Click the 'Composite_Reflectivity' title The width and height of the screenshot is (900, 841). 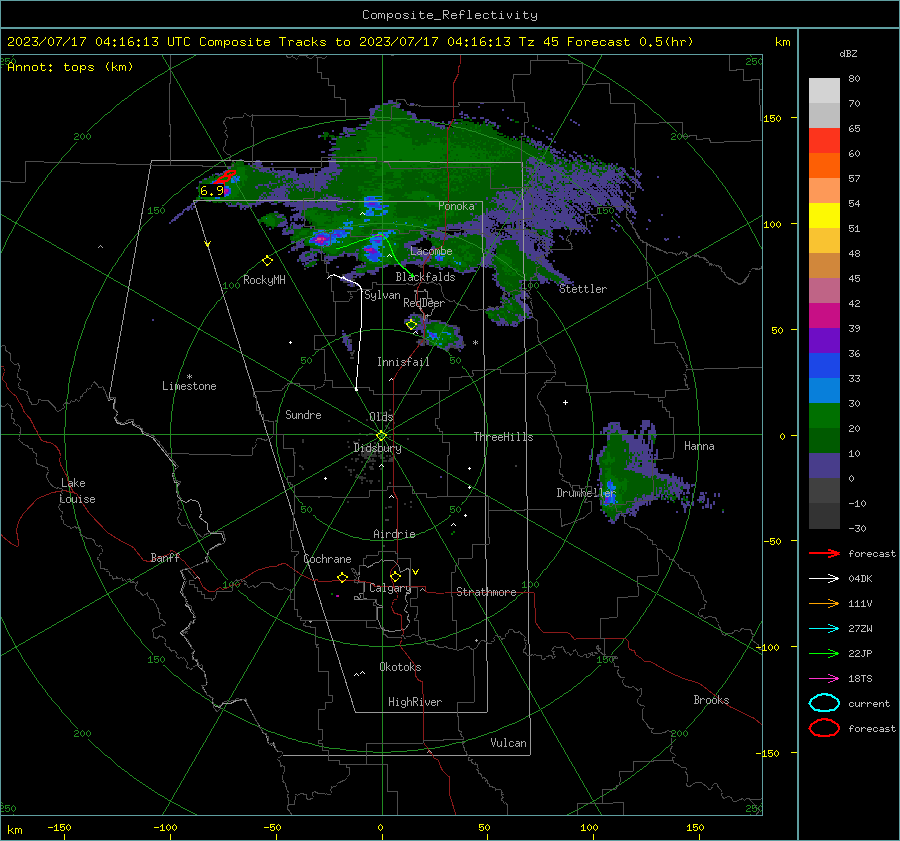450,15
